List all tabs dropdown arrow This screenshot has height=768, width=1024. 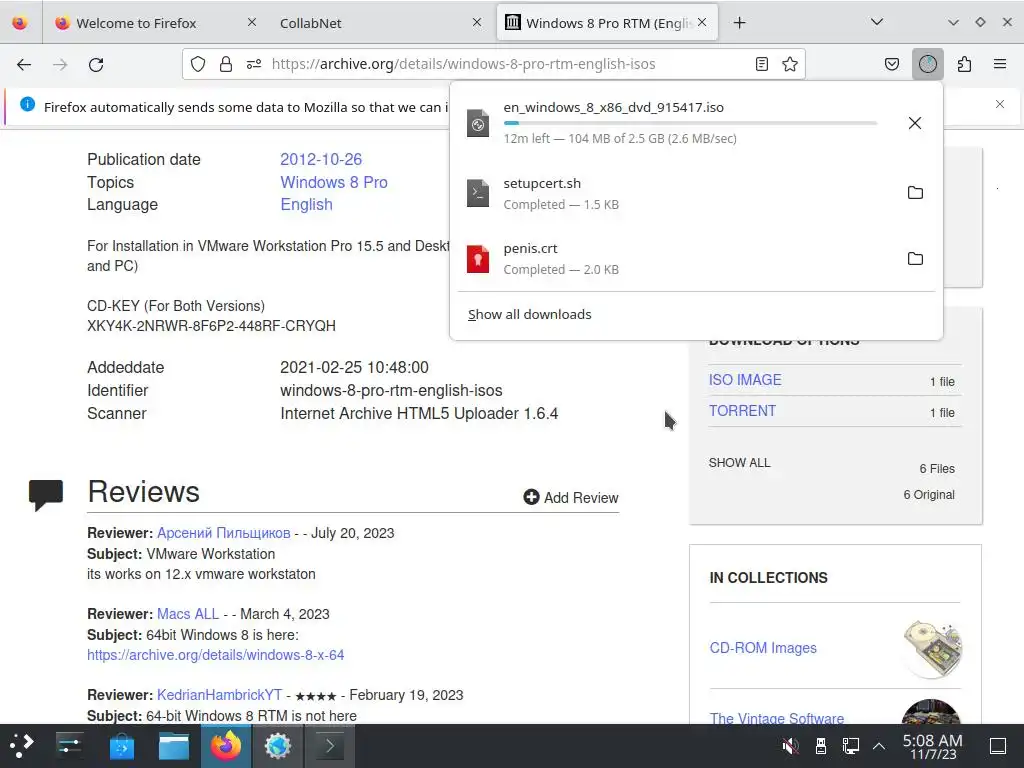coord(877,22)
